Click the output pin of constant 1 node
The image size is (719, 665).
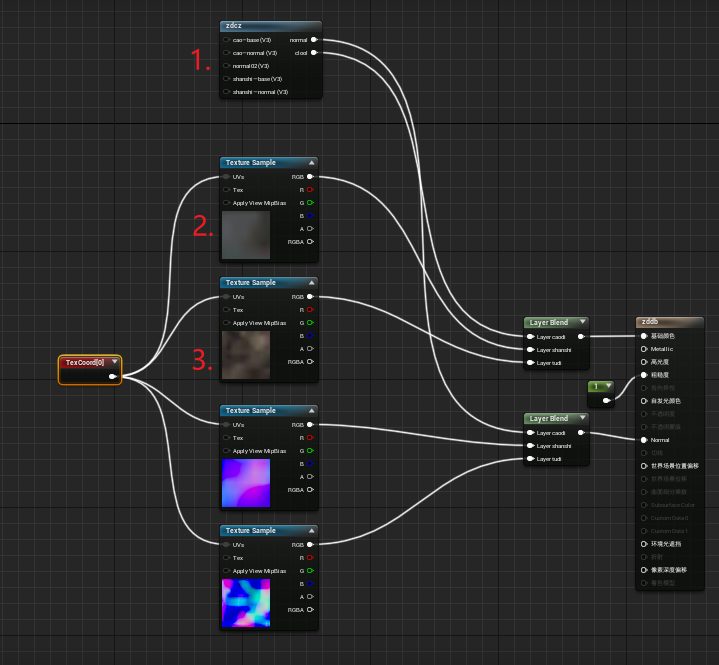606,400
